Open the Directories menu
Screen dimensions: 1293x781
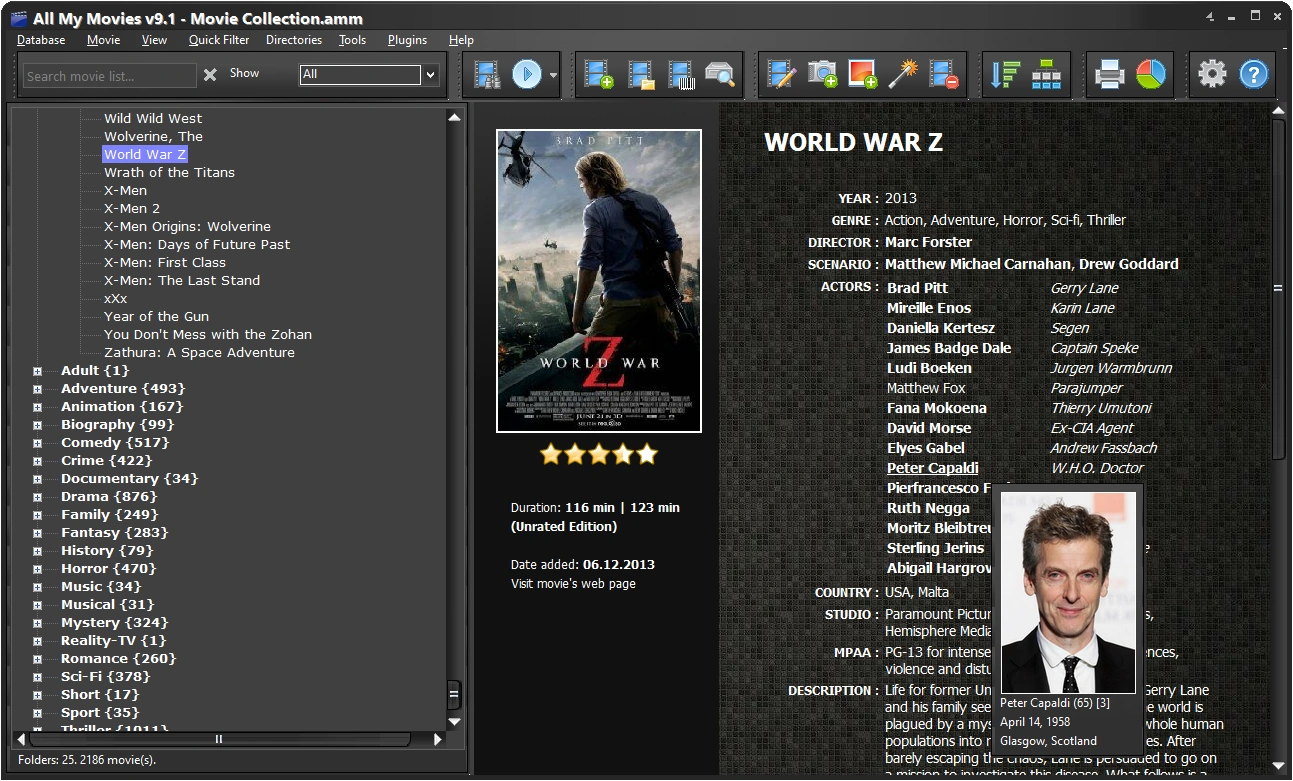point(294,40)
